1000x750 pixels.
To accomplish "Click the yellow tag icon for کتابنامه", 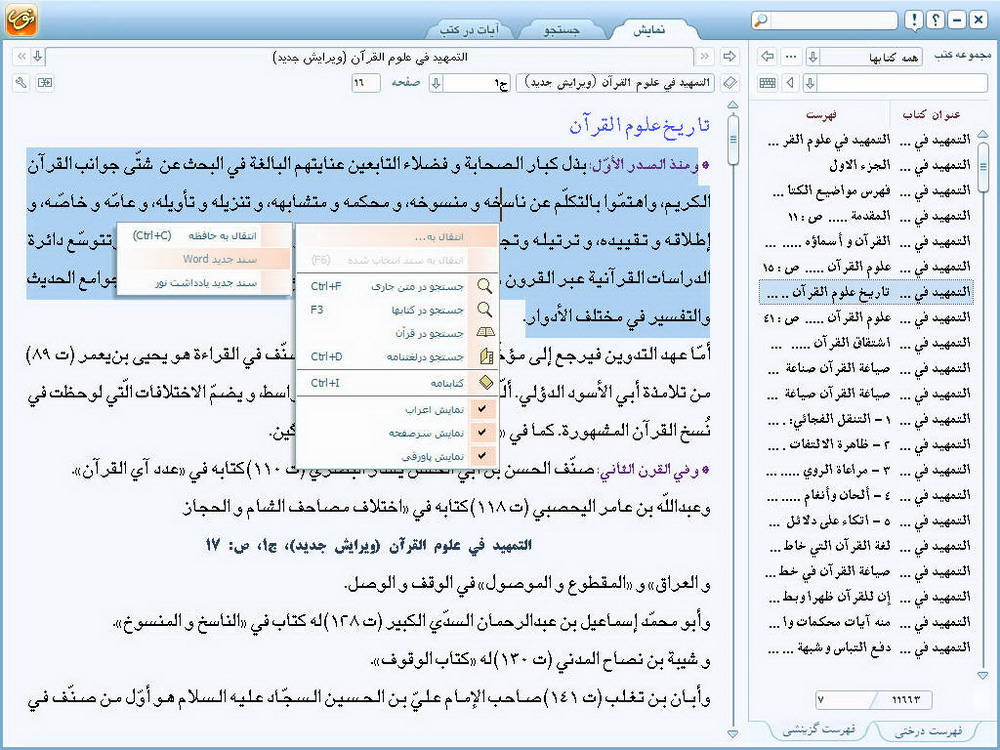I will pyautogui.click(x=486, y=383).
